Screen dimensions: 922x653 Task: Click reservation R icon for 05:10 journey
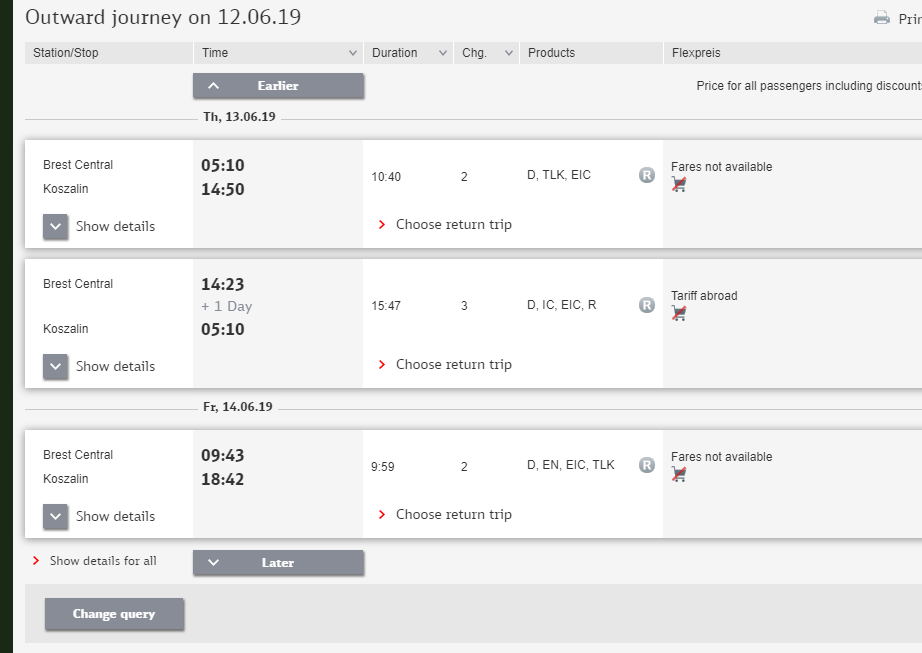647,175
